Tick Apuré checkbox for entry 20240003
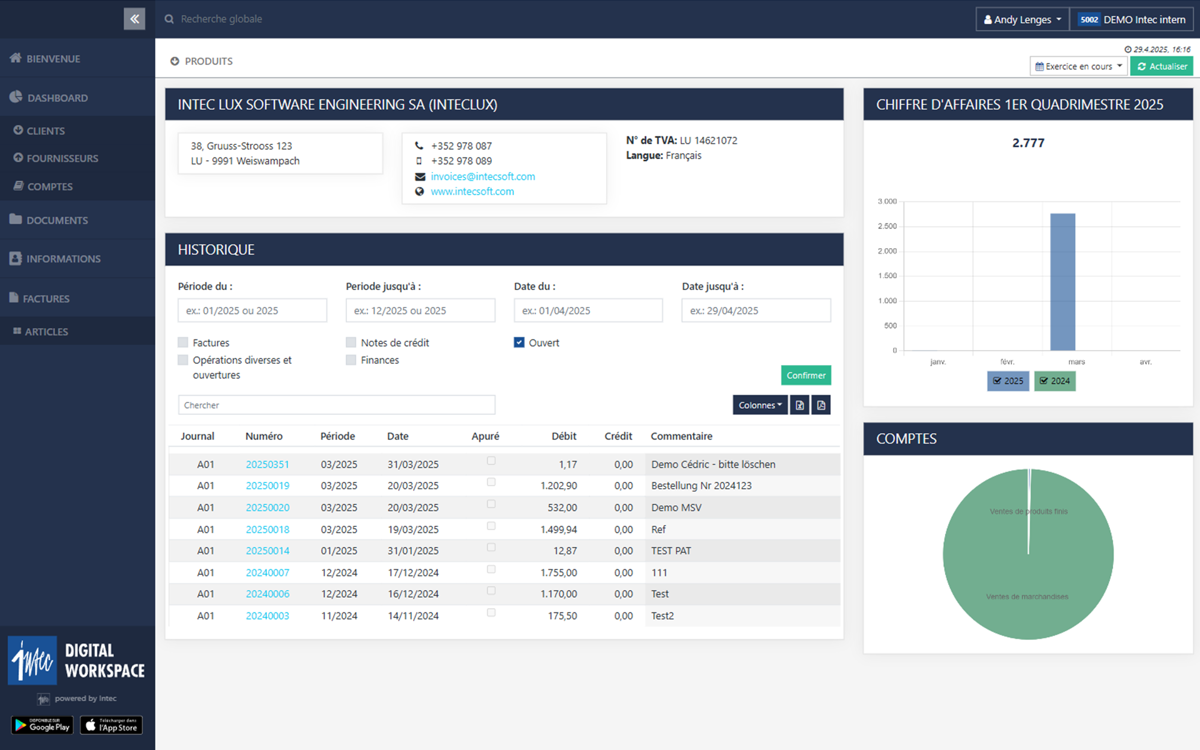Image resolution: width=1200 pixels, height=750 pixels. click(x=491, y=612)
